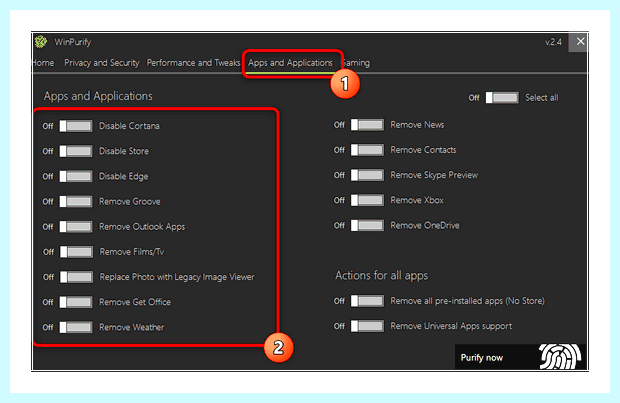Enable Replace Photo with Legacy Image Viewer

pyautogui.click(x=76, y=277)
